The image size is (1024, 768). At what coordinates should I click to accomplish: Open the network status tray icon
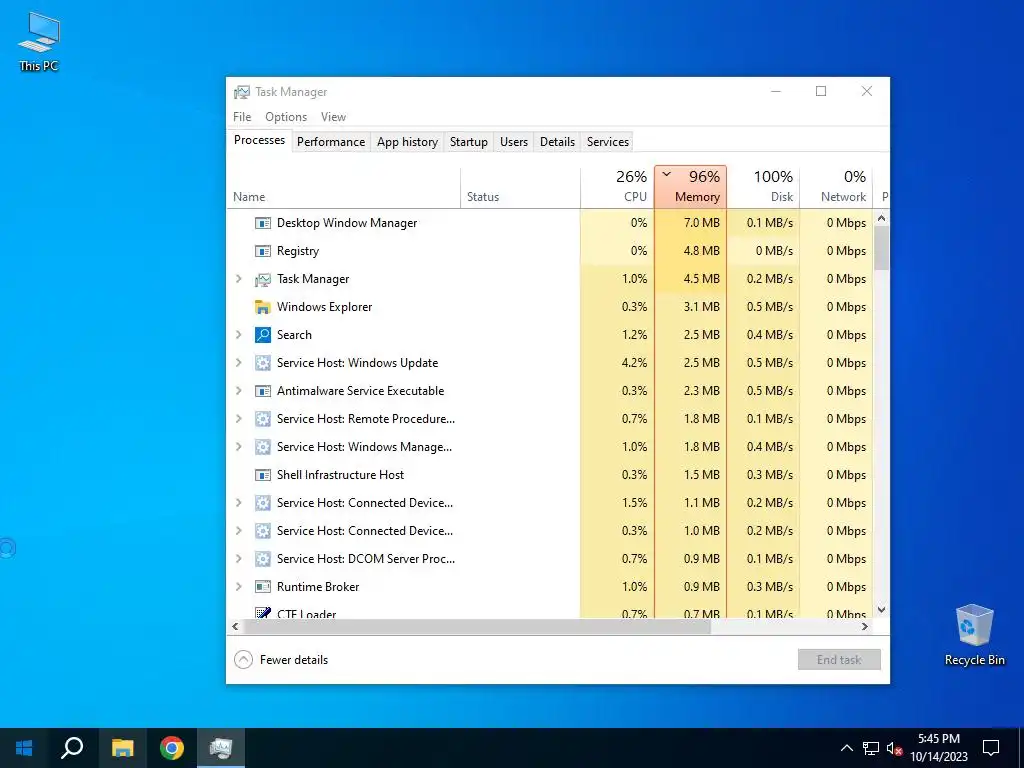pos(871,748)
